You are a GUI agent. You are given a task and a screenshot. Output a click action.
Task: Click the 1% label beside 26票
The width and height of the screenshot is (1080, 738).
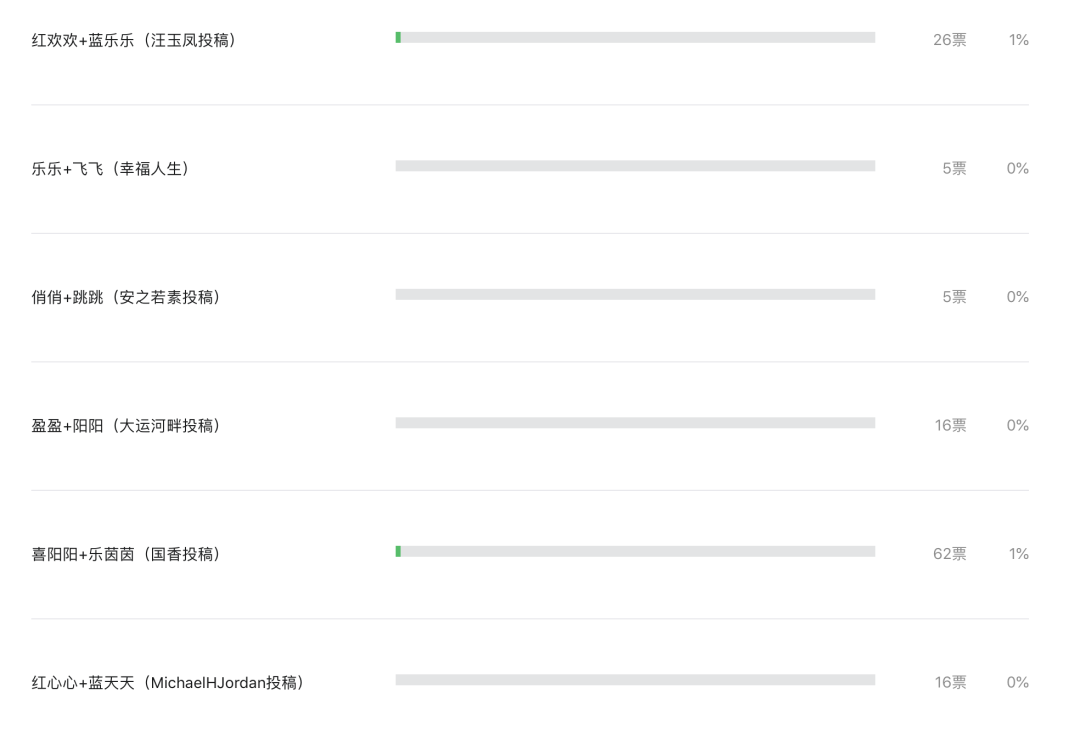click(x=1019, y=40)
